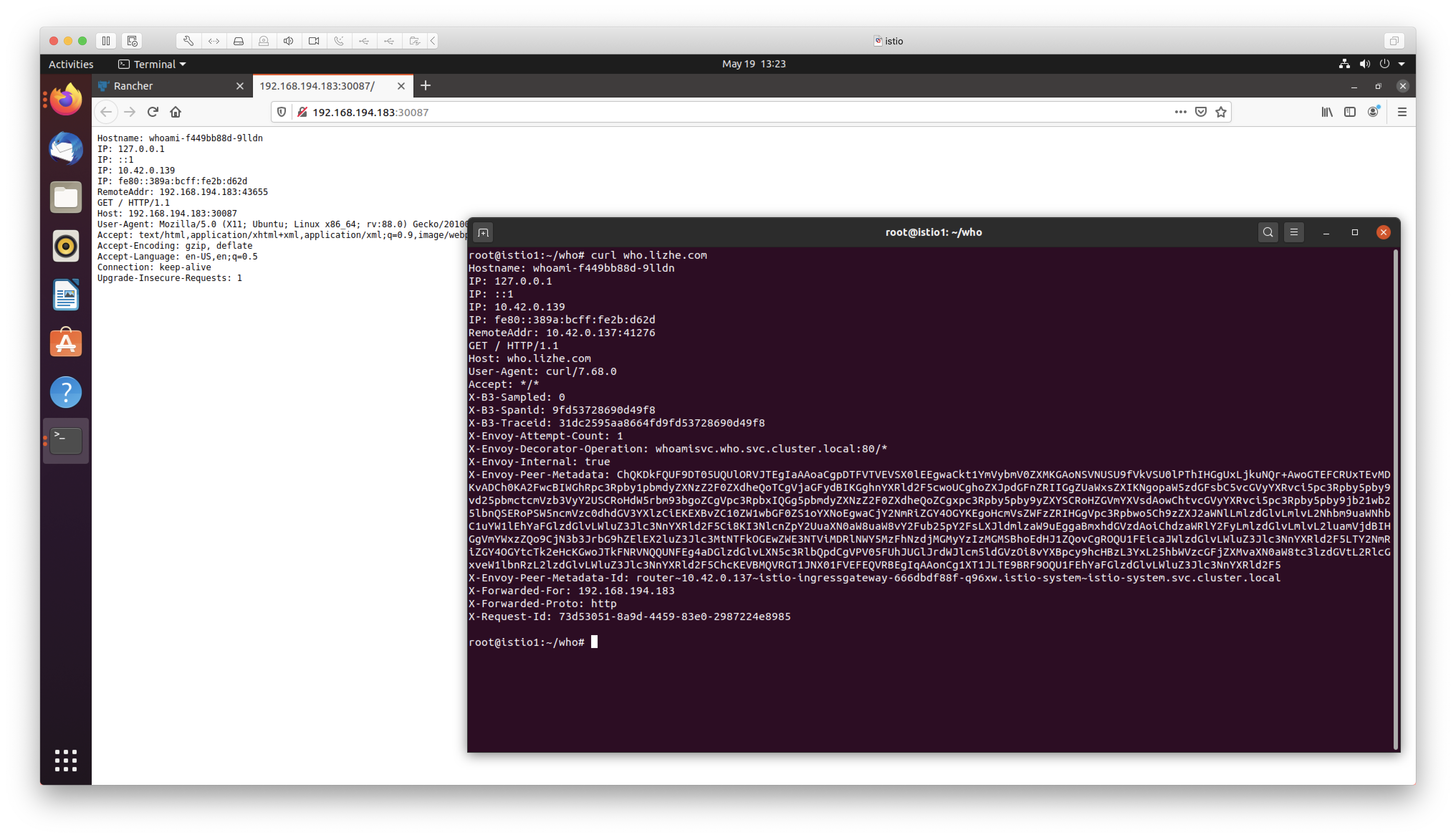Viewport: 1456px width, 838px height.
Task: Click the hard disk icon in VM toolbar
Action: [239, 41]
